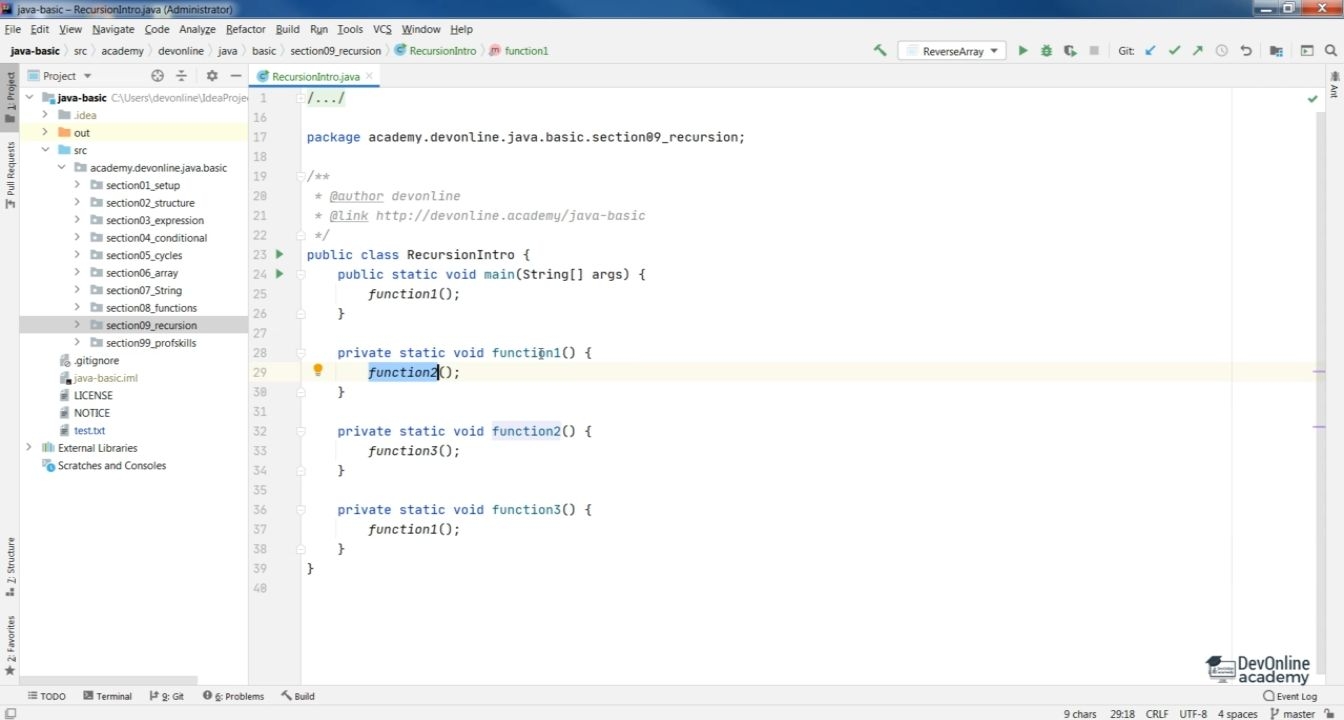Collapse the Javadoc comment at line 19
Screen dimensions: 1344x720
coord(300,176)
